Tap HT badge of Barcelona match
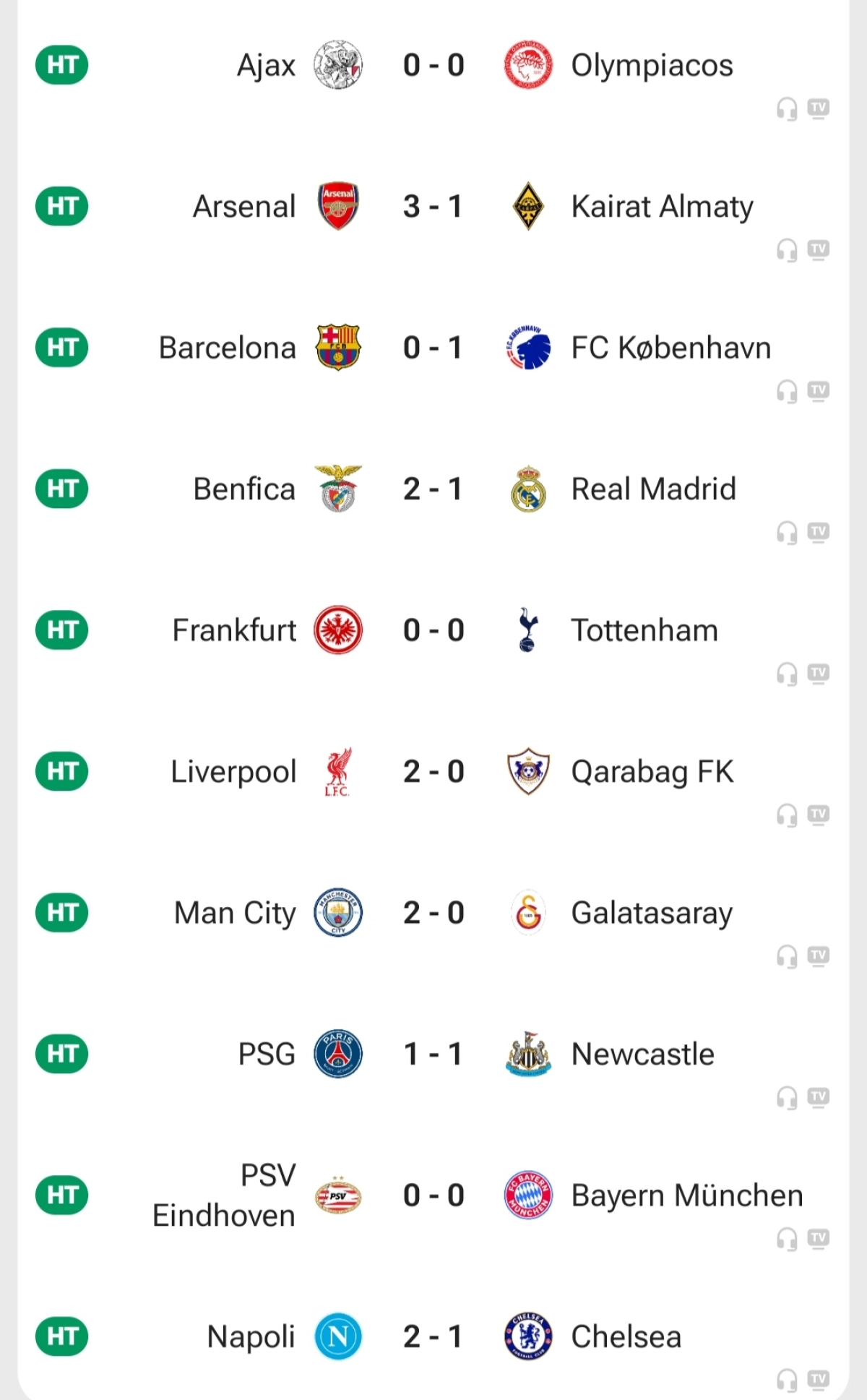The width and height of the screenshot is (867, 1400). tap(62, 348)
